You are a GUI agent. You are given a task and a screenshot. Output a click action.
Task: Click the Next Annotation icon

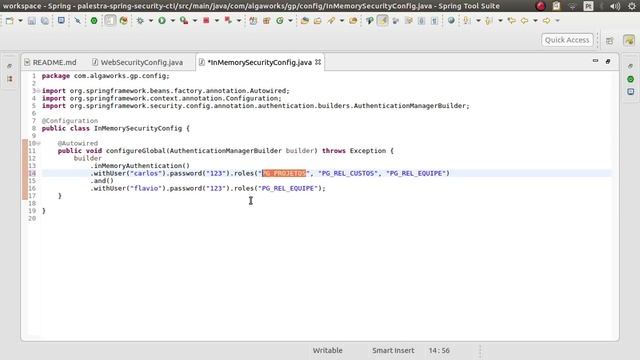(x=467, y=20)
